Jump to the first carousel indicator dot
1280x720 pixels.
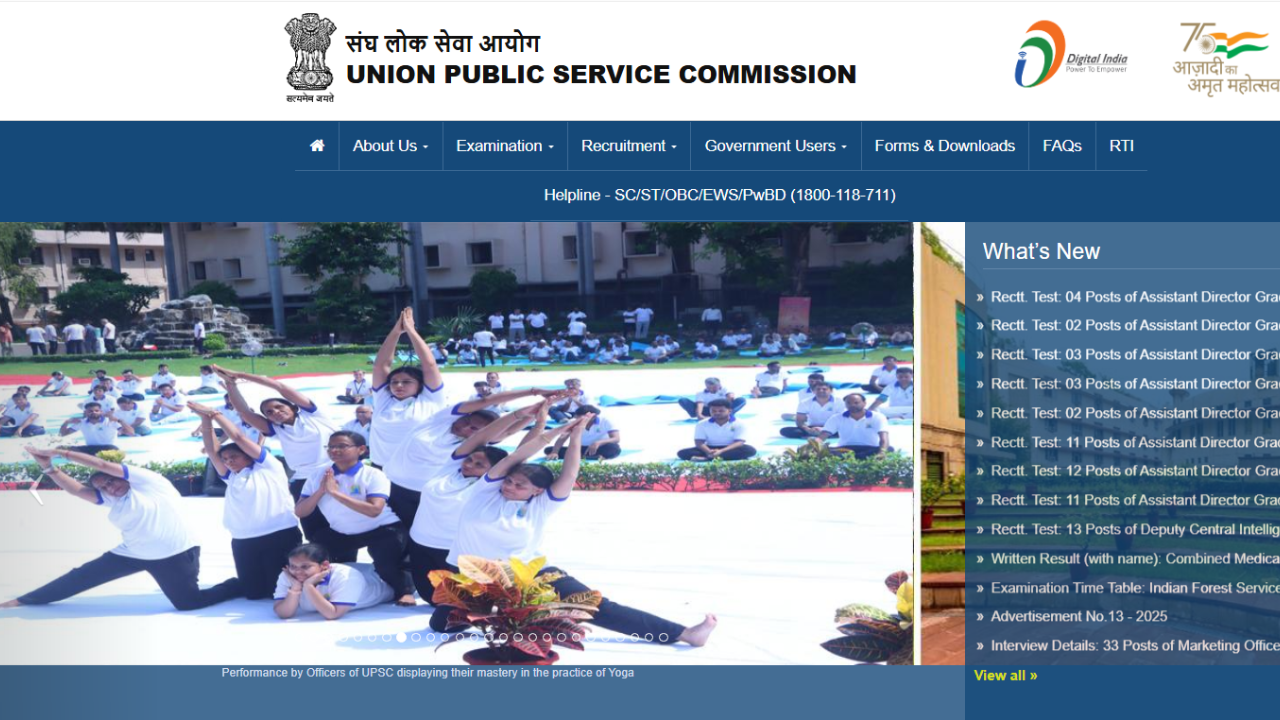point(343,637)
